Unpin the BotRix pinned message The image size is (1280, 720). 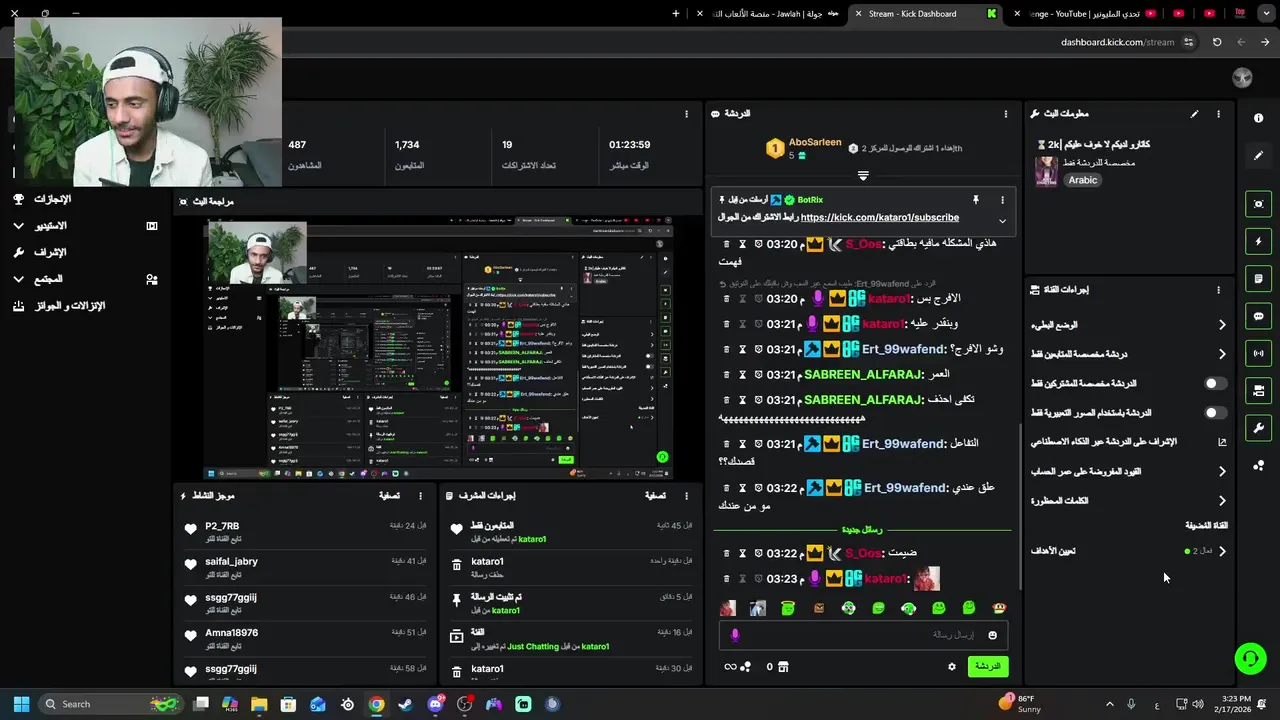[x=975, y=200]
